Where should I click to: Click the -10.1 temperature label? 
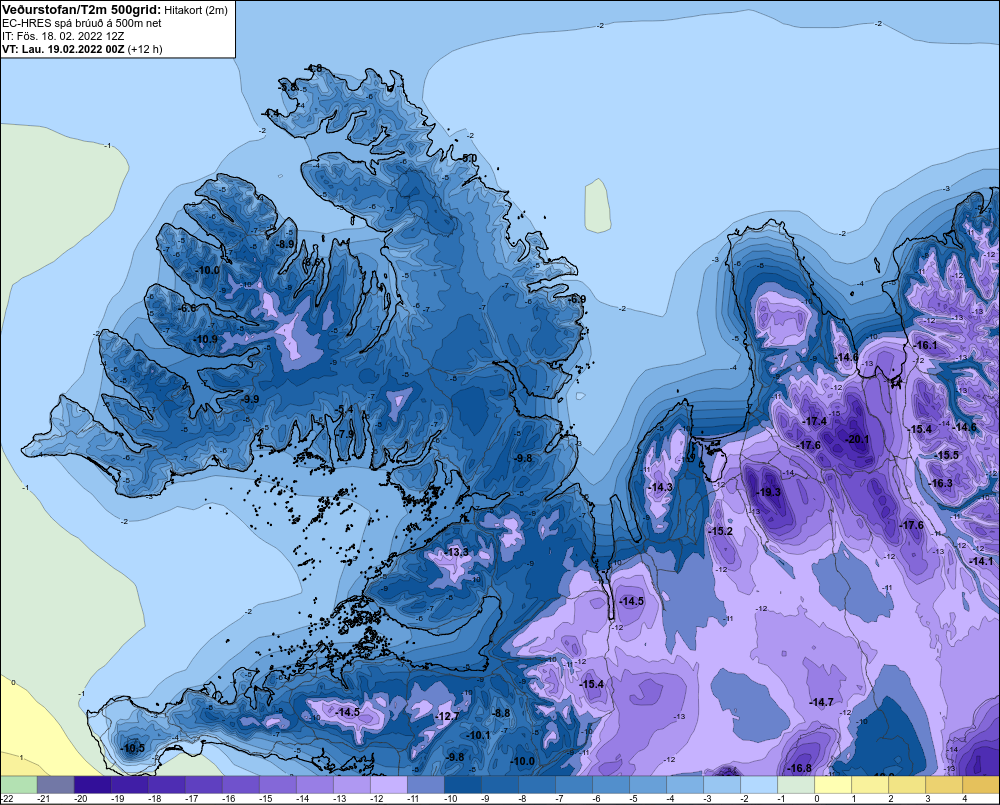point(478,735)
